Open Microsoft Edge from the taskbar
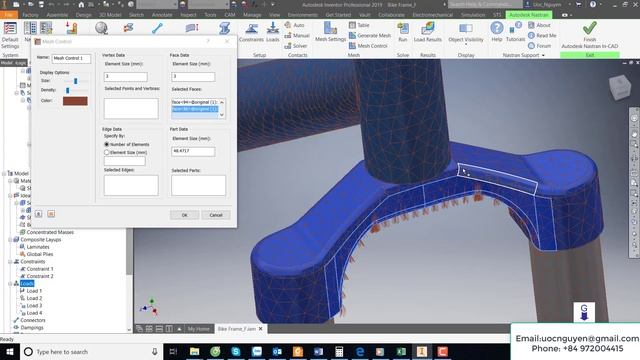The image size is (640, 360). coord(360,351)
